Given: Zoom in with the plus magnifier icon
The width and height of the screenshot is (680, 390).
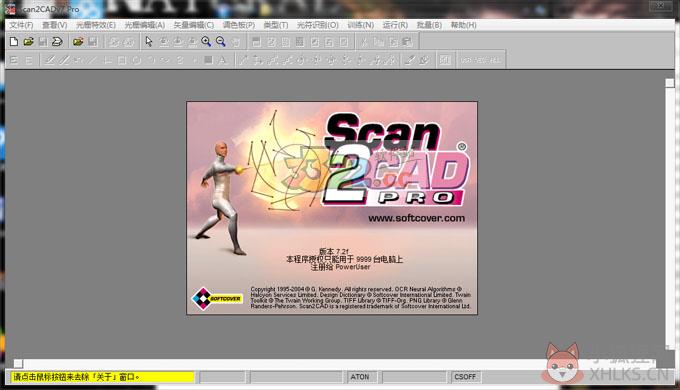Looking at the screenshot, I should 206,42.
